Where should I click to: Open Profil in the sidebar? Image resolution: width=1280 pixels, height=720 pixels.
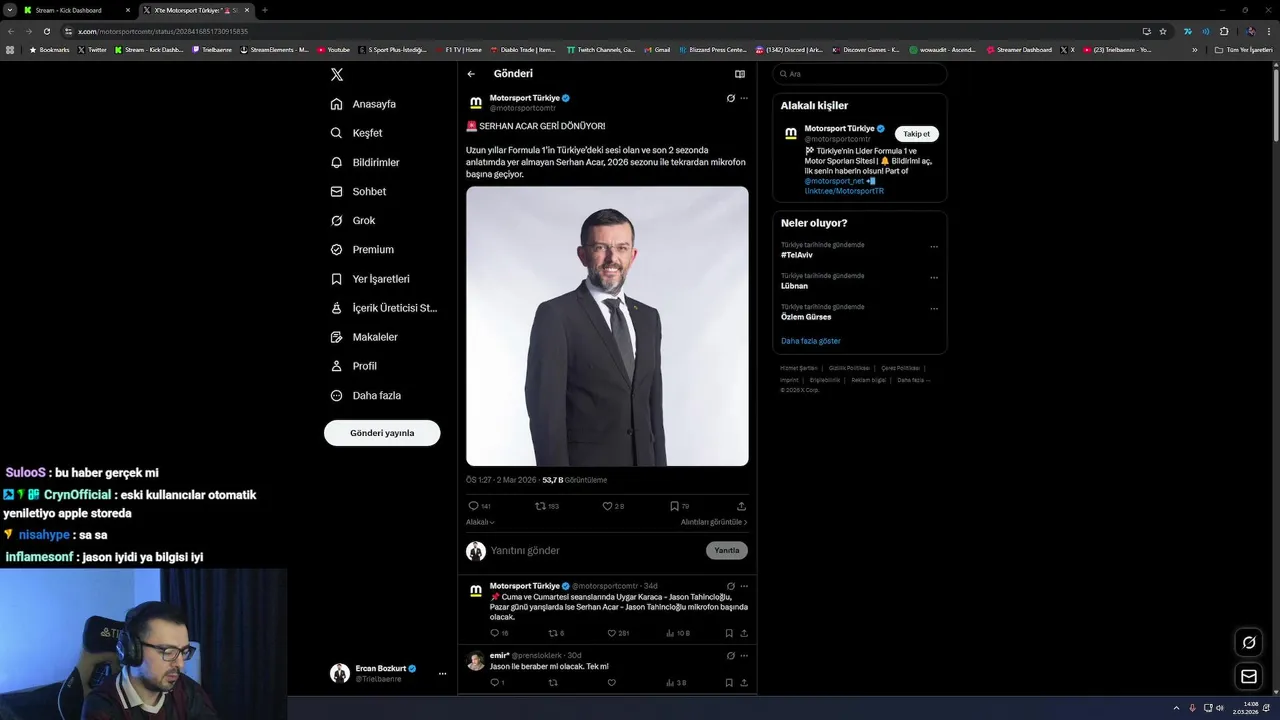[x=354, y=366]
